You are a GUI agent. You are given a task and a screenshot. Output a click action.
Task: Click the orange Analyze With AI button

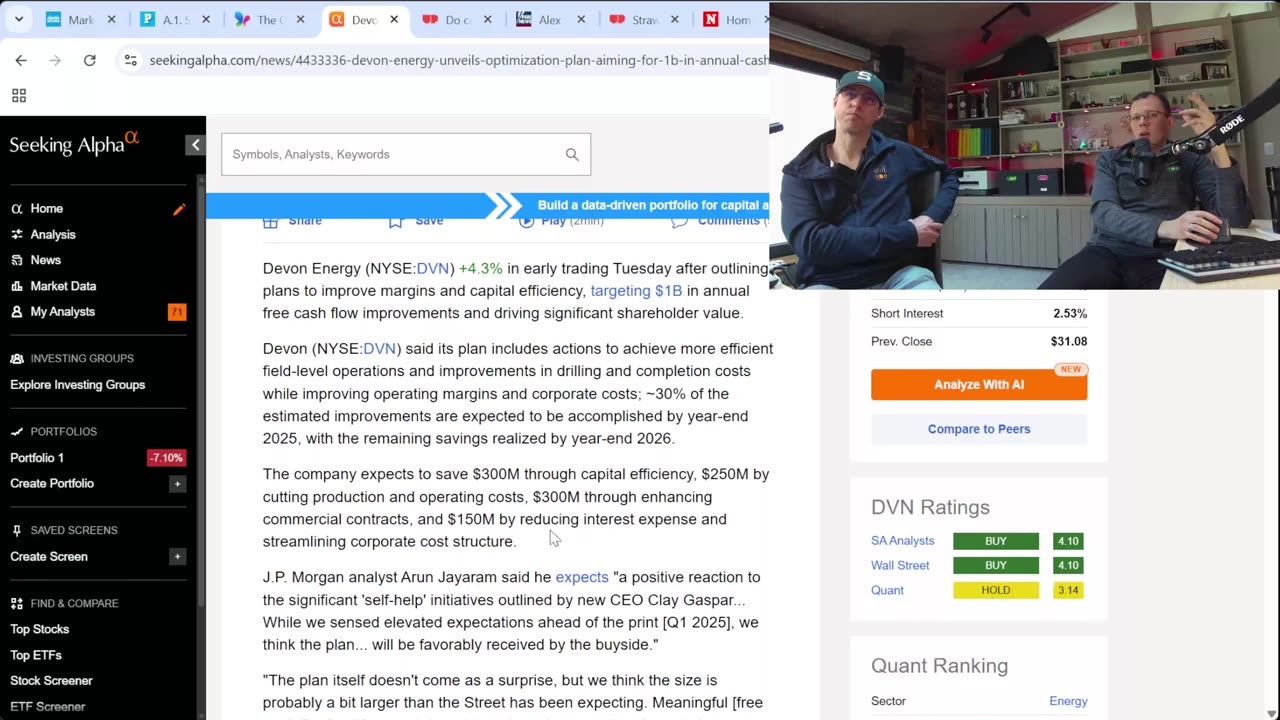tap(979, 385)
